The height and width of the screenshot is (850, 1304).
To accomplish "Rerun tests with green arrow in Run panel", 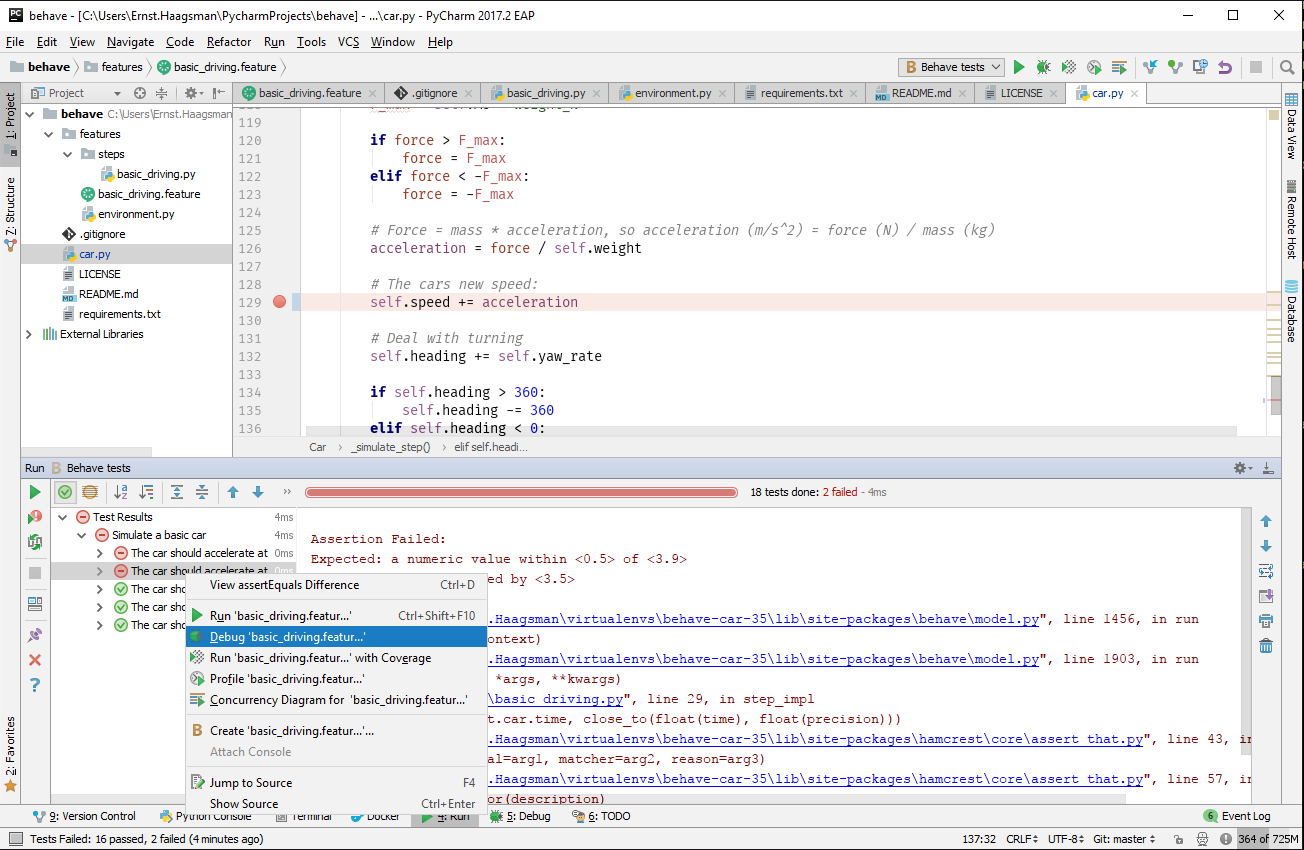I will coord(35,492).
